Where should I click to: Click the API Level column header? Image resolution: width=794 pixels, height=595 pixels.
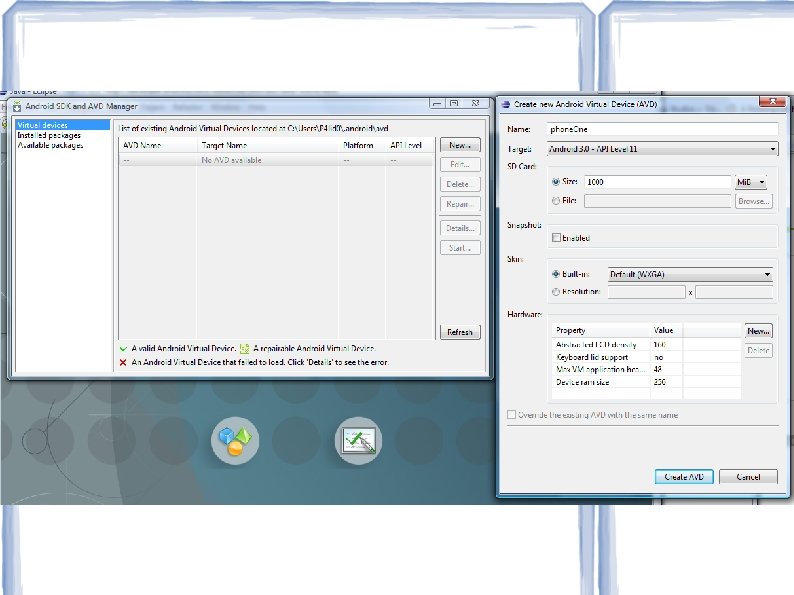coord(409,145)
